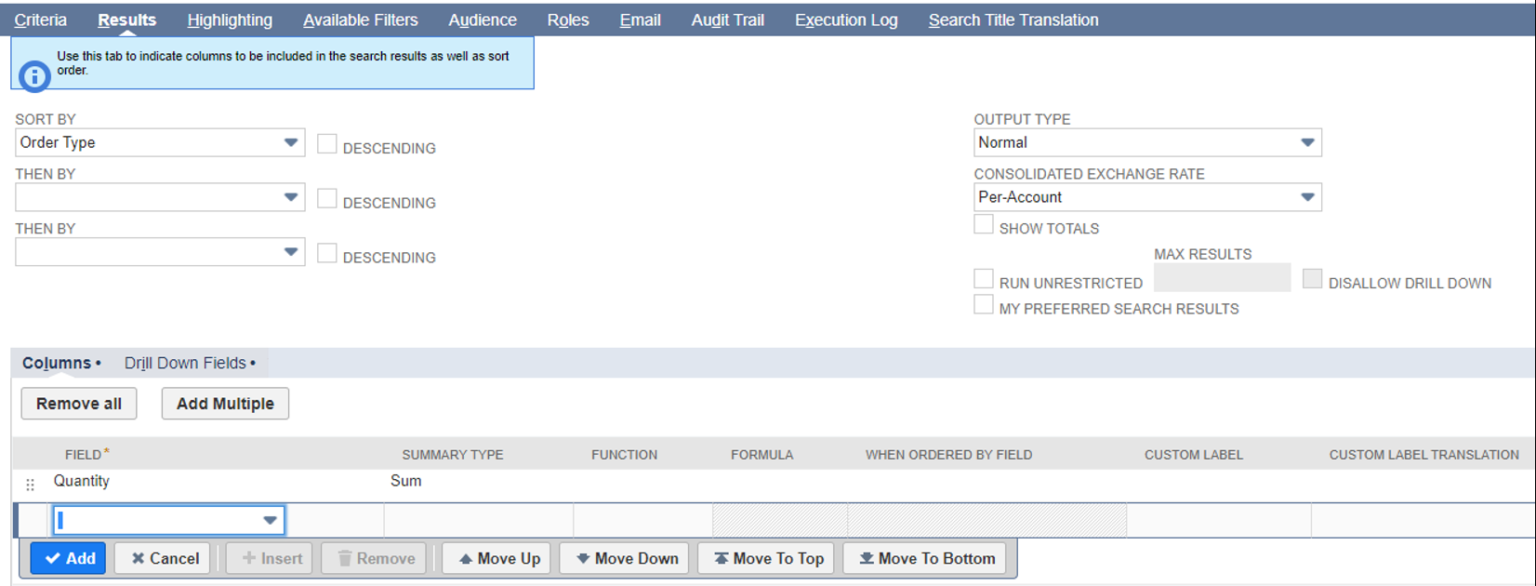This screenshot has width=1536, height=586.
Task: Open the Audit Trail tab
Action: pos(728,20)
